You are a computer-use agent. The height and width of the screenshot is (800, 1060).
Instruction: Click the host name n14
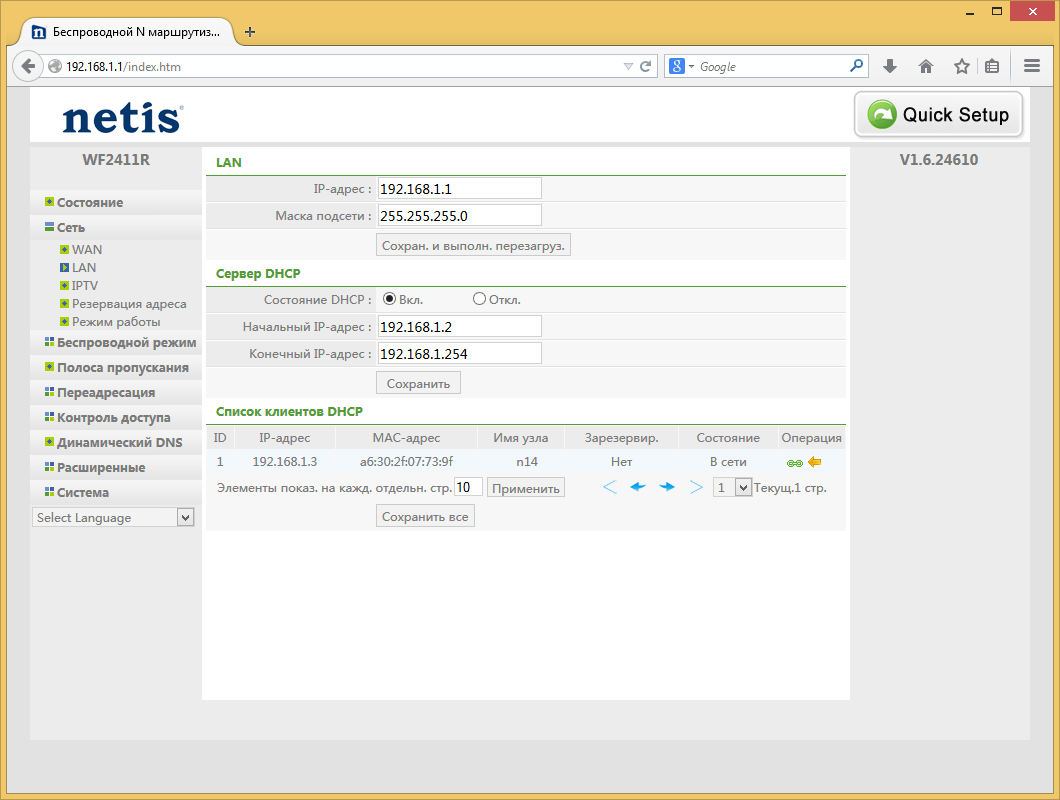click(527, 462)
